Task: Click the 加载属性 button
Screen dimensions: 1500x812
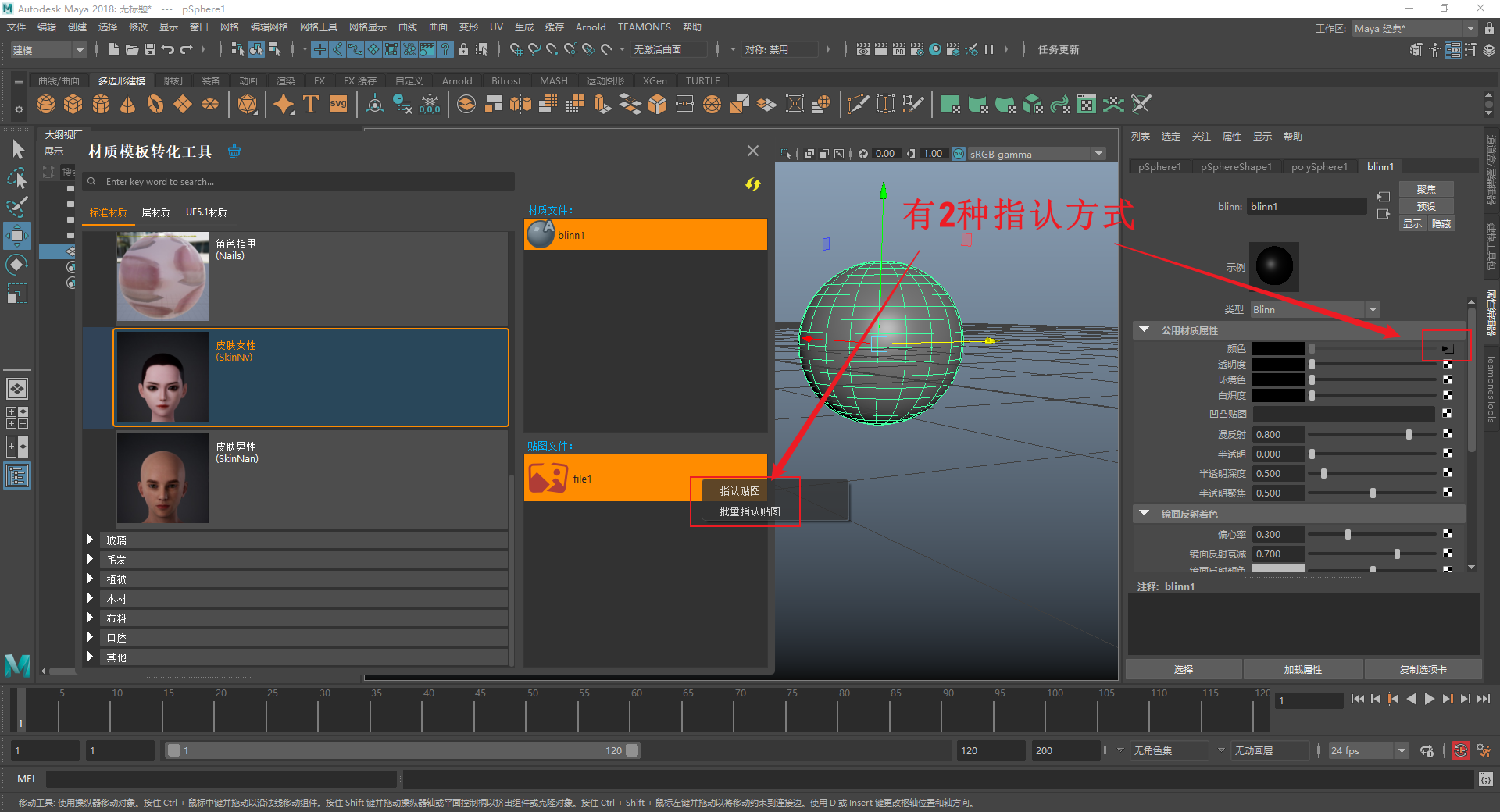Action: (1302, 670)
